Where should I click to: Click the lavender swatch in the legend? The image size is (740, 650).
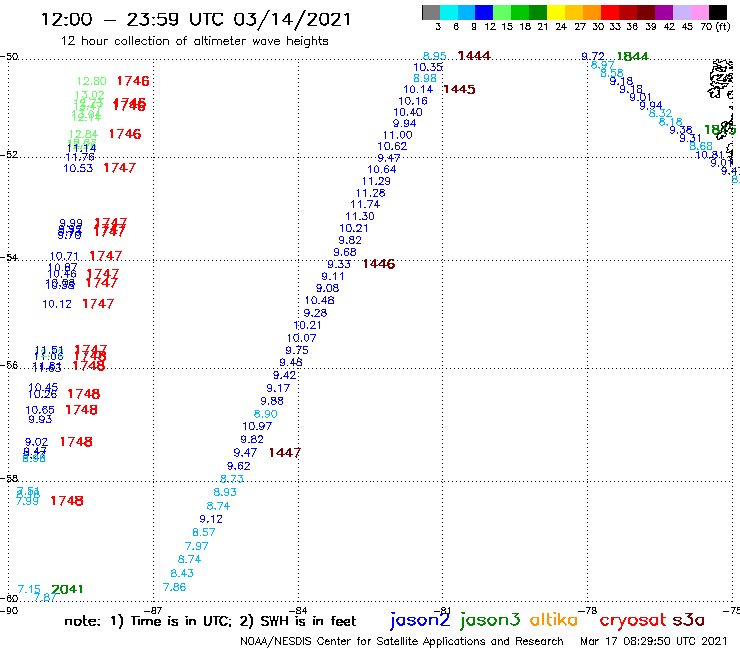click(681, 12)
